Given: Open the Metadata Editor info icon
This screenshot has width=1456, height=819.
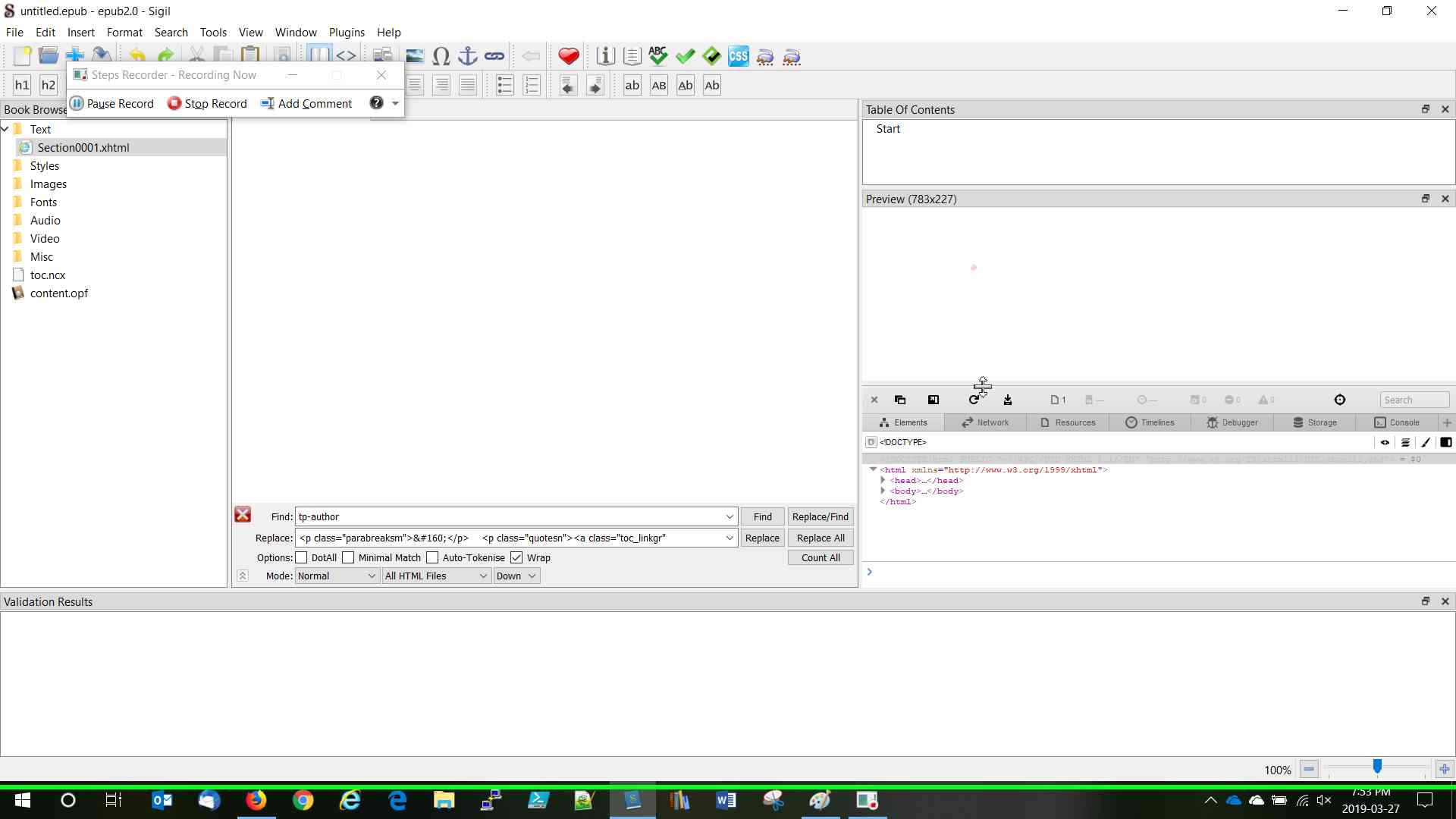Looking at the screenshot, I should 605,56.
